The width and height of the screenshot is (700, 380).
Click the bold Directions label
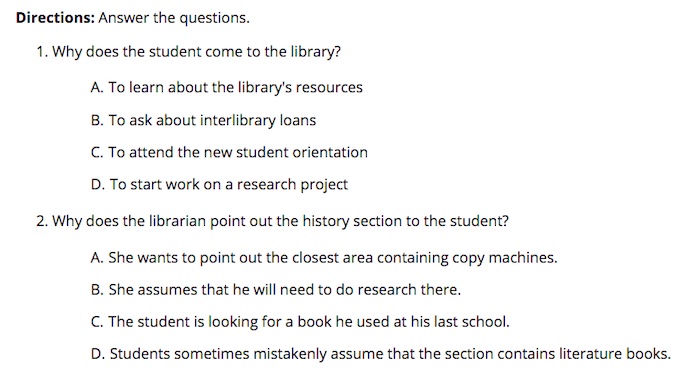pyautogui.click(x=55, y=18)
